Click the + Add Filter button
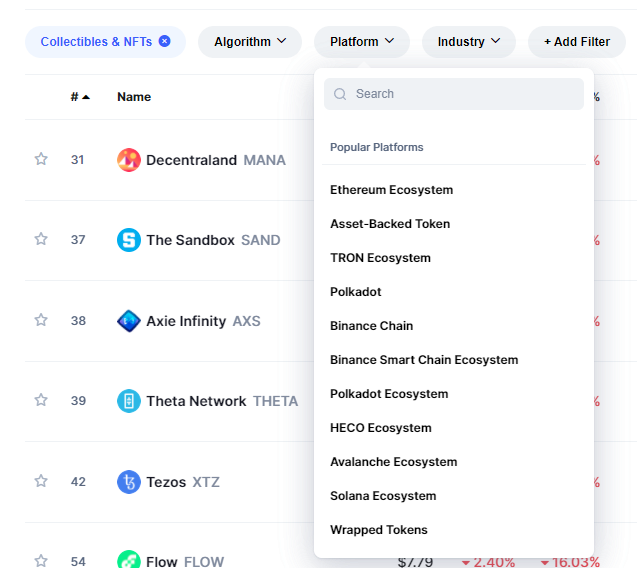Image resolution: width=637 pixels, height=568 pixels. (x=576, y=42)
